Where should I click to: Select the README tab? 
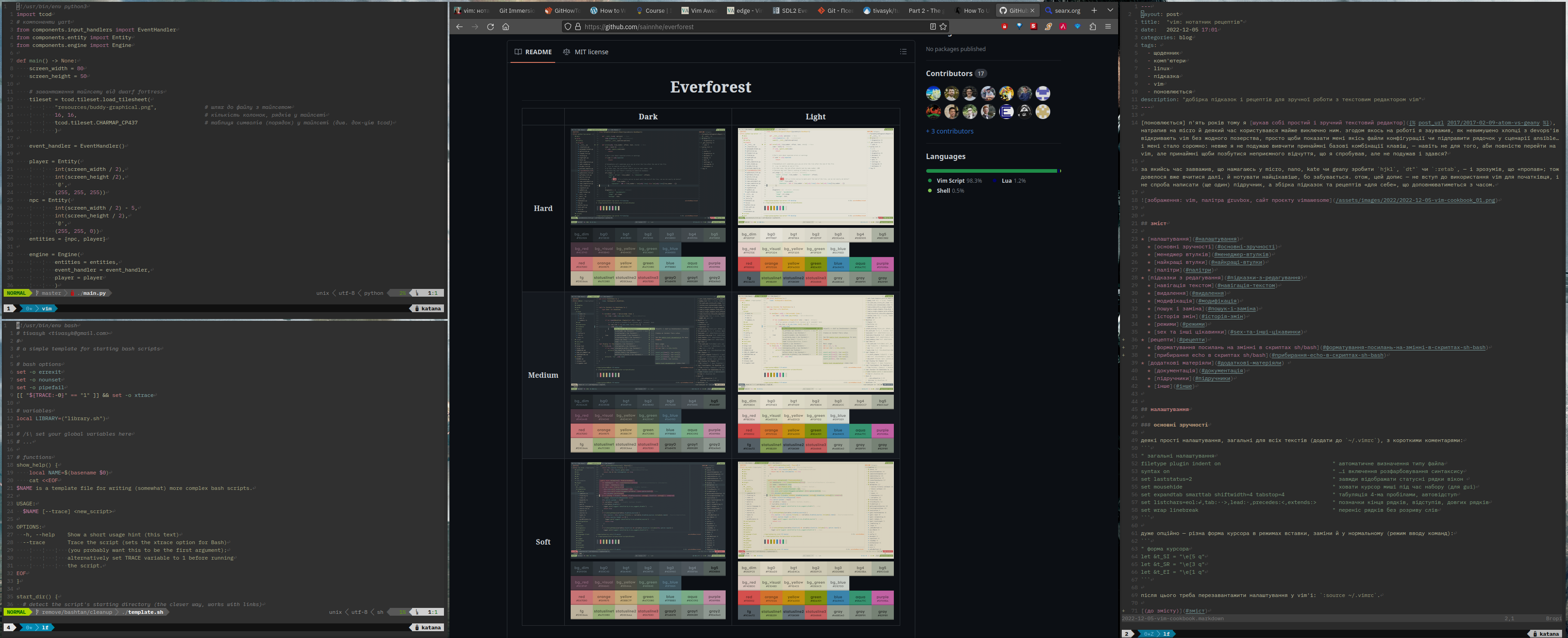(x=533, y=52)
